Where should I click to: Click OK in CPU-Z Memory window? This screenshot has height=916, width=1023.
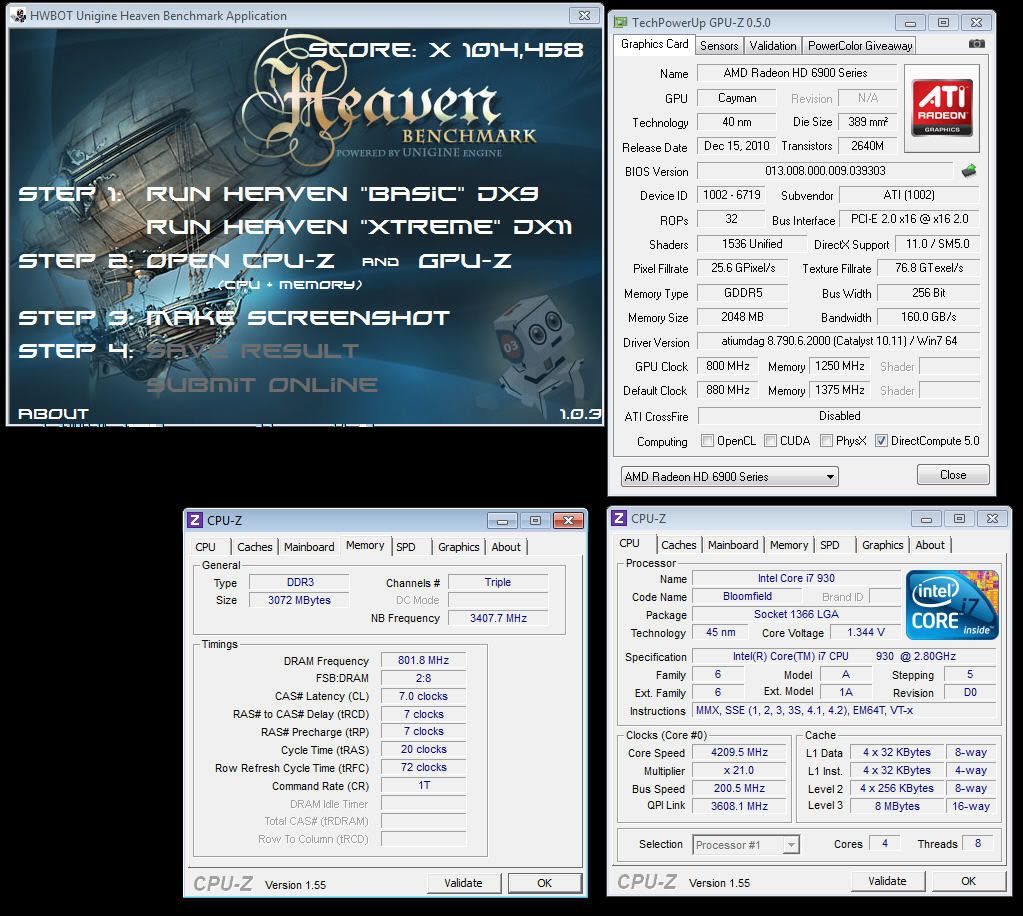coord(545,883)
